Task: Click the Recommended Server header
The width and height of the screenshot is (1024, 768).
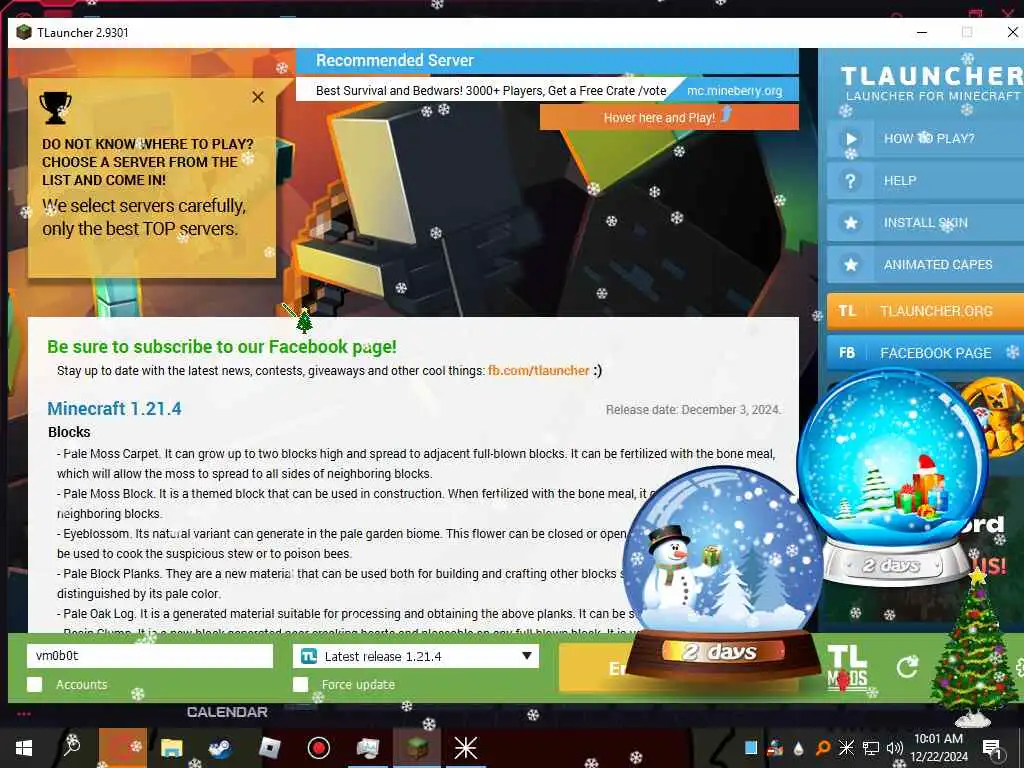Action: pos(394,61)
